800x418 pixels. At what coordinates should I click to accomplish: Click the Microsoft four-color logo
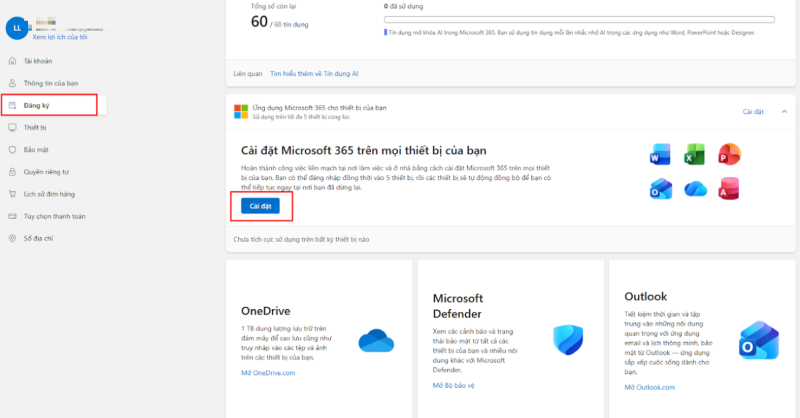pos(241,111)
